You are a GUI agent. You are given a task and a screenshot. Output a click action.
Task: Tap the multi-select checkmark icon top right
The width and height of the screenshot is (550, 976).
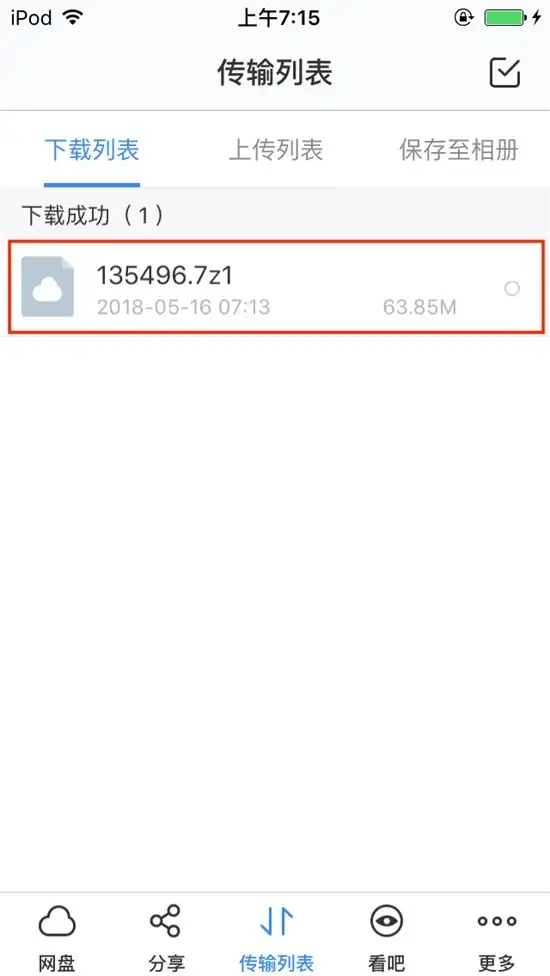[x=505, y=73]
